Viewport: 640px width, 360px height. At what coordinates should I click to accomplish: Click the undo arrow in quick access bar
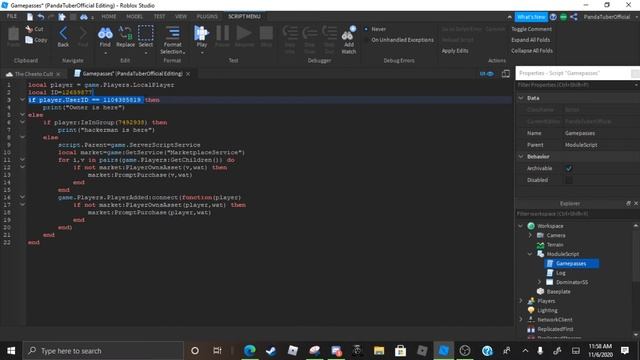pos(41,17)
